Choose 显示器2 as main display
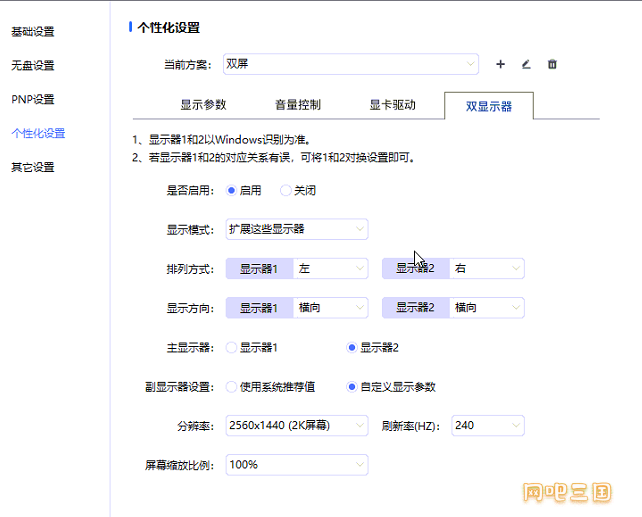642x517 pixels. [351, 348]
